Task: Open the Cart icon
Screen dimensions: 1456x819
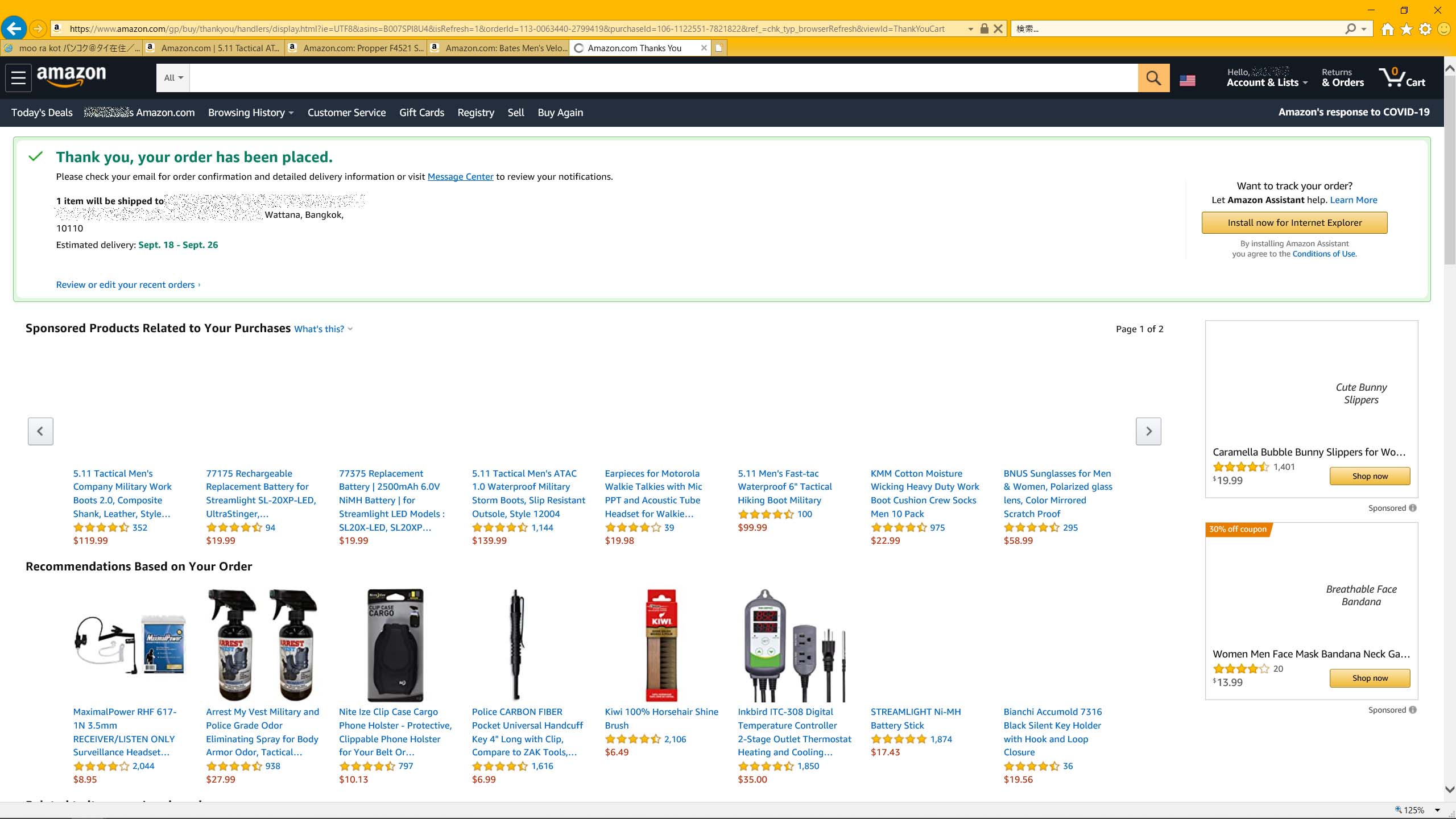Action: (x=1402, y=77)
